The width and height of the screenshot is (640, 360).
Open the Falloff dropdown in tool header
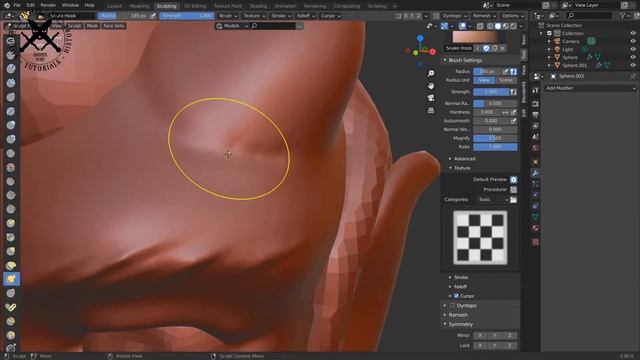coord(306,16)
